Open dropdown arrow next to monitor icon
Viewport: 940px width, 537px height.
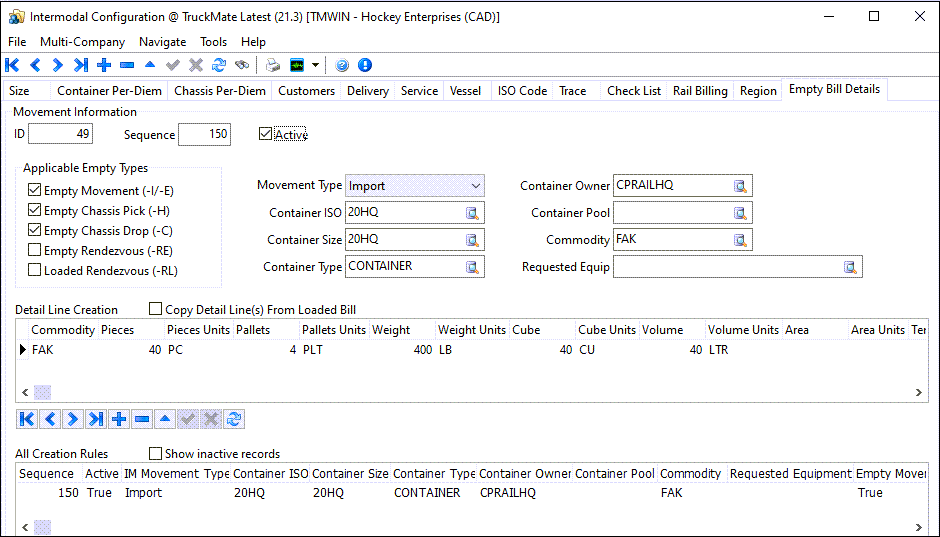click(x=316, y=65)
